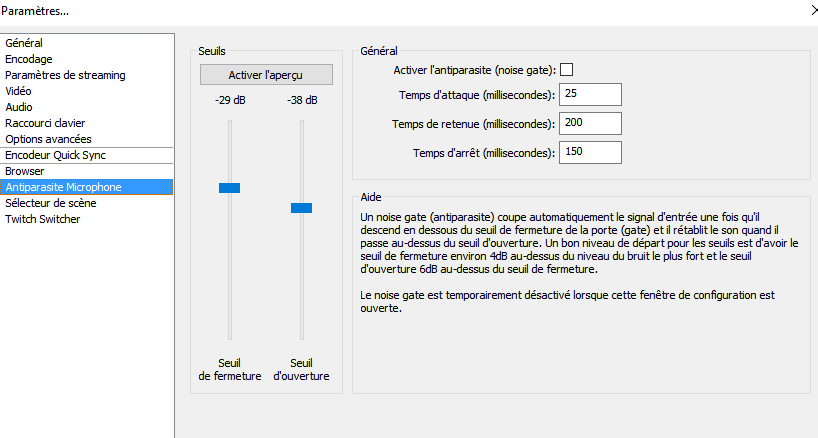The image size is (818, 438).
Task: Focus the Temps d'arrêt input field
Action: pos(590,152)
